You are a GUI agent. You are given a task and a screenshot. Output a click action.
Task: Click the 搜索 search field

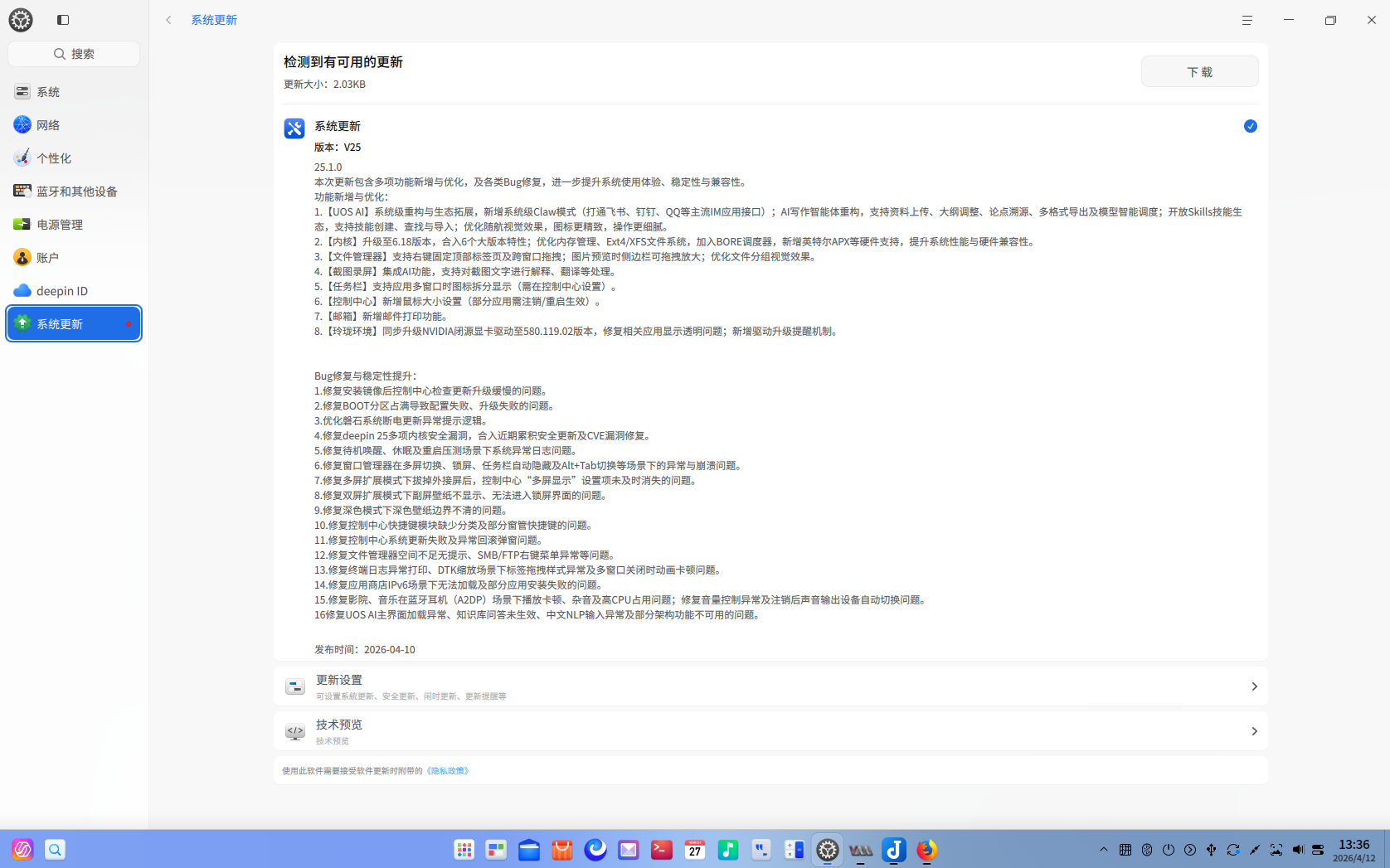coord(74,54)
